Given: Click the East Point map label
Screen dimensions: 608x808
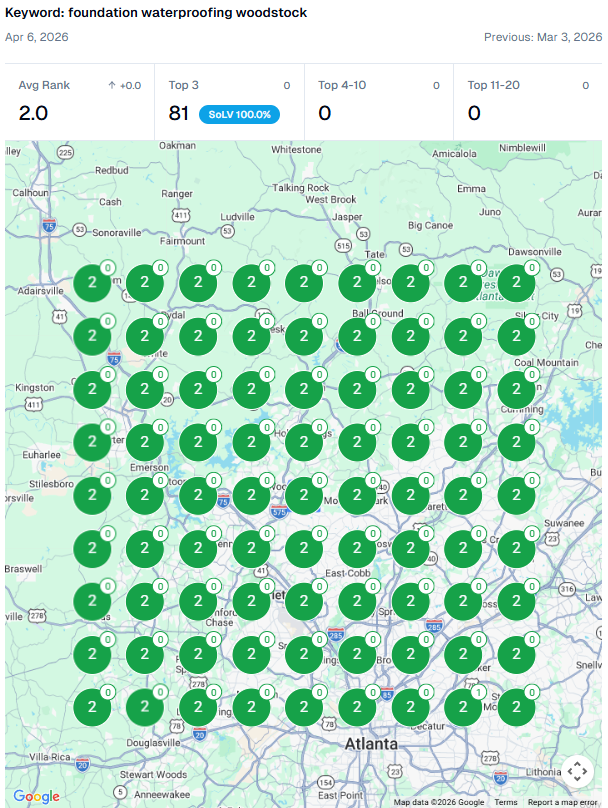Looking at the screenshot, I should pos(340,795).
